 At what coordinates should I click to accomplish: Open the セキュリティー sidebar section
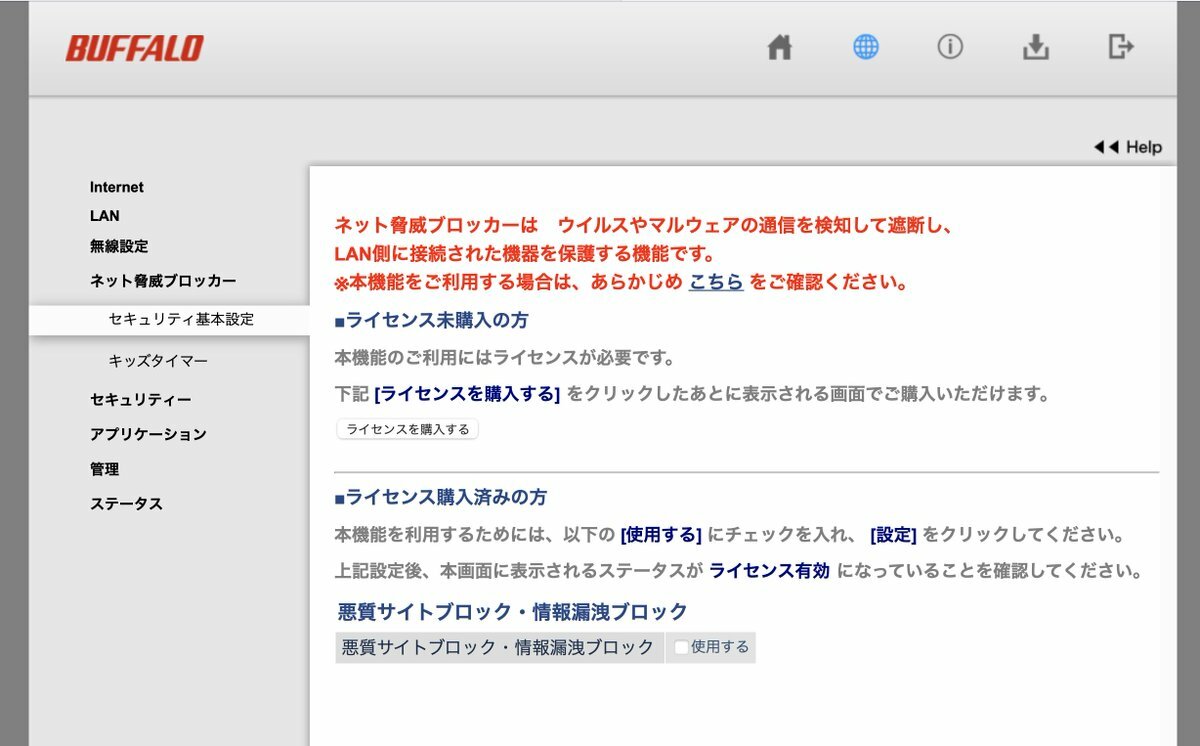coord(140,399)
